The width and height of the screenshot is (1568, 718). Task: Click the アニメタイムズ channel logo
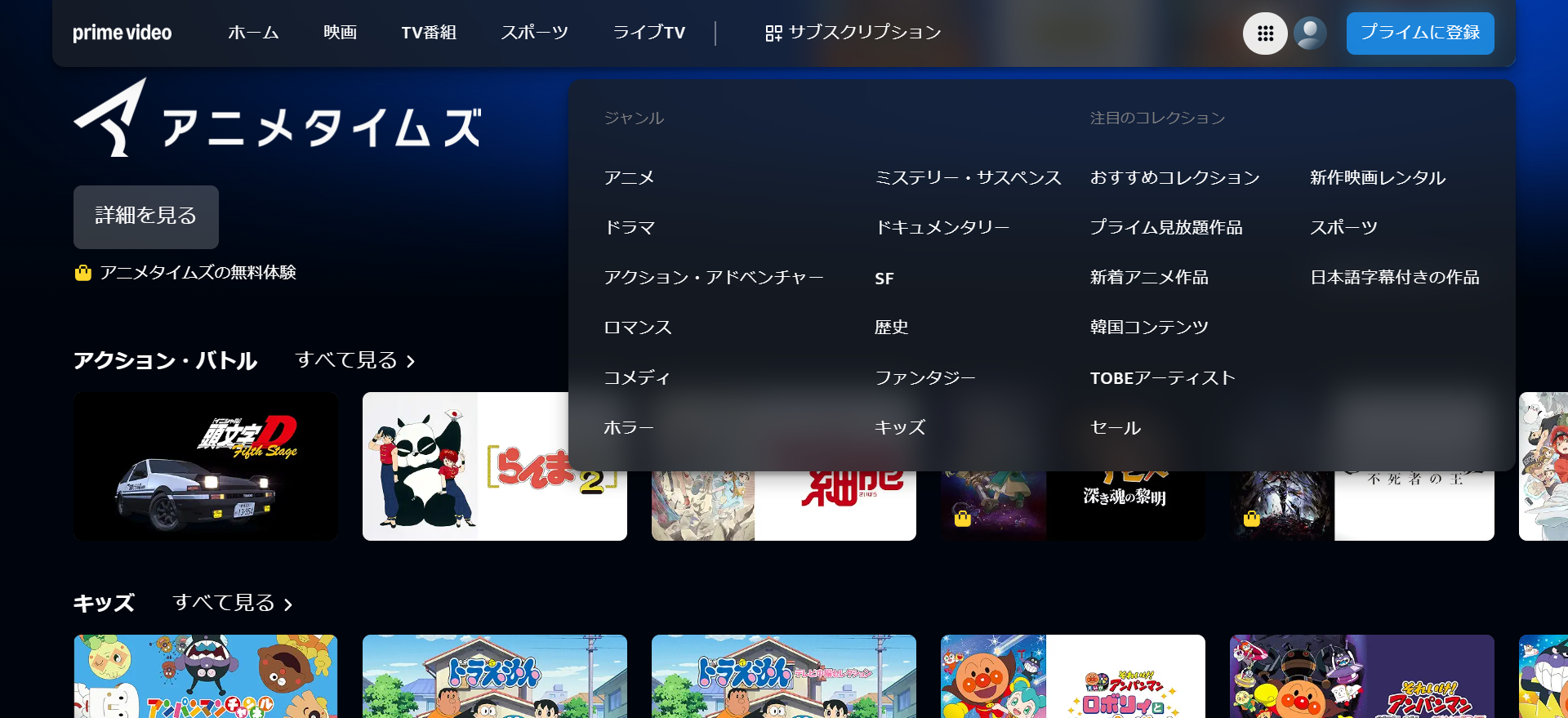coord(278,118)
